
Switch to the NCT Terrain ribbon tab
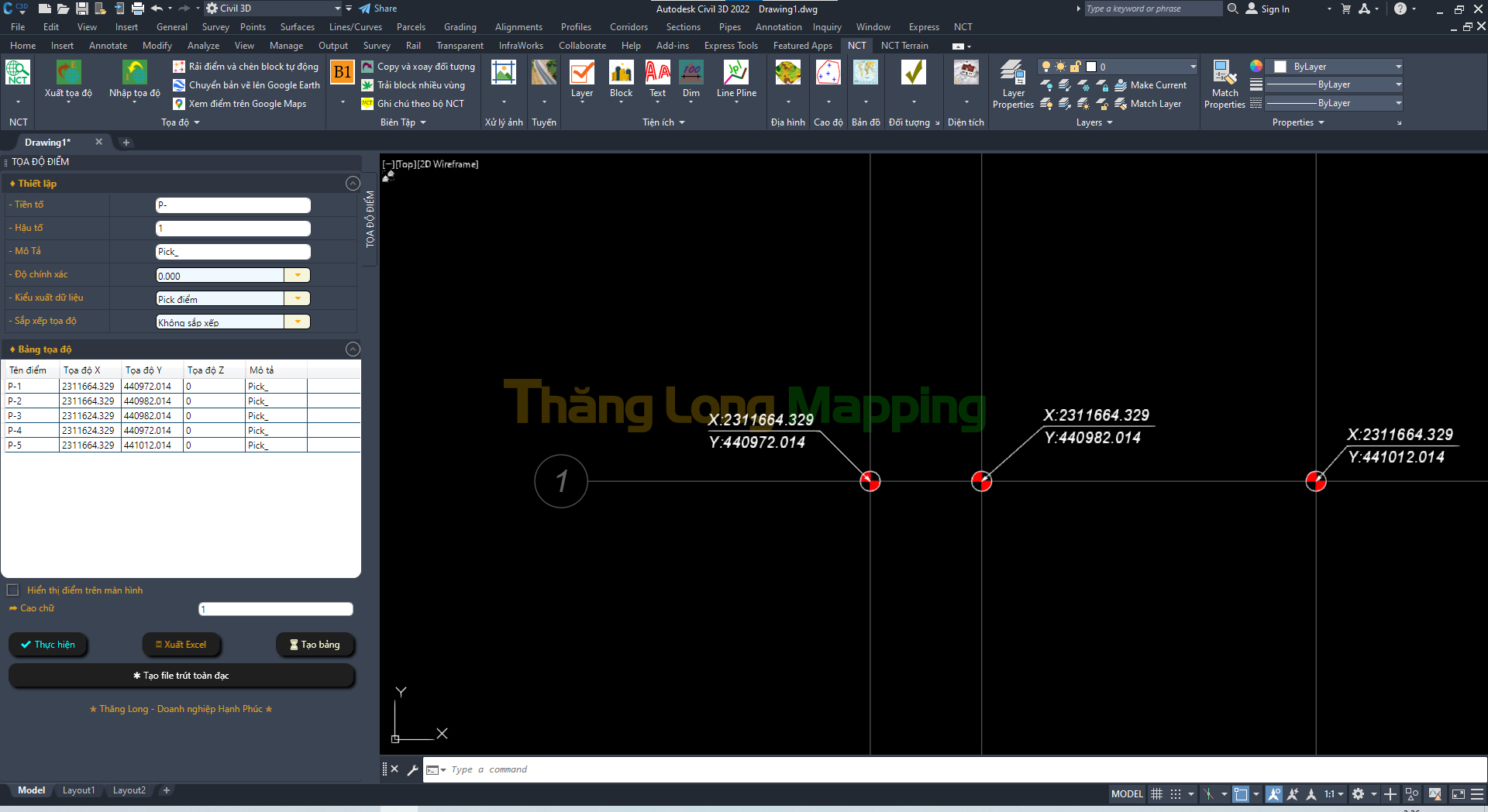click(x=904, y=46)
